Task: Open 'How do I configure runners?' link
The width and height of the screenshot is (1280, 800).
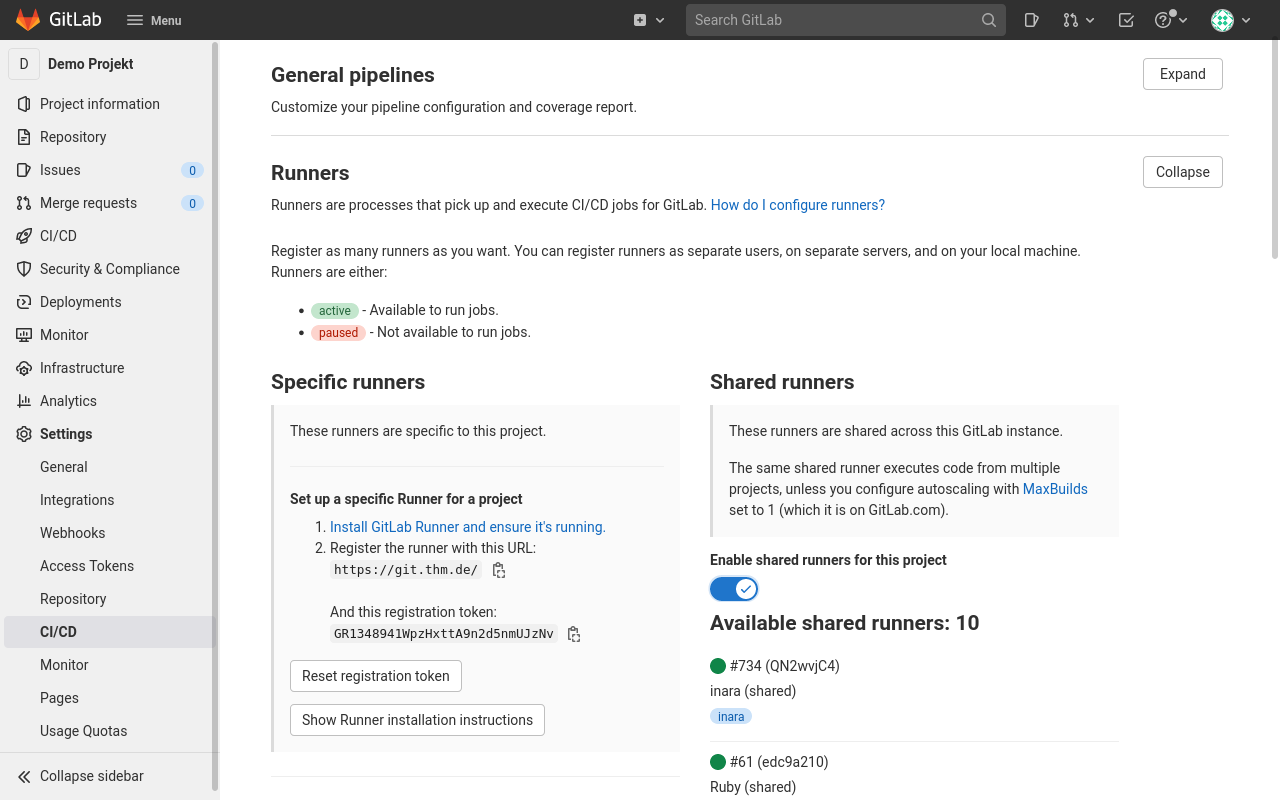Action: [798, 205]
